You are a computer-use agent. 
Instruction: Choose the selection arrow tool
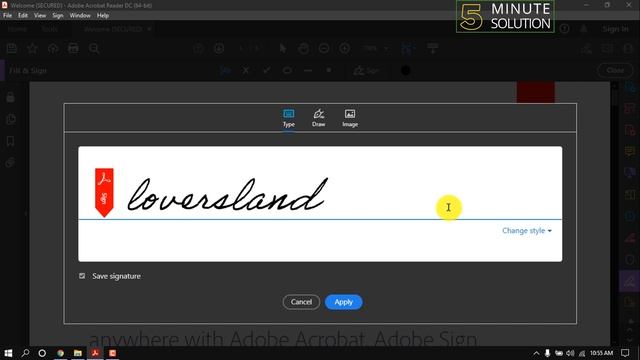click(x=282, y=49)
